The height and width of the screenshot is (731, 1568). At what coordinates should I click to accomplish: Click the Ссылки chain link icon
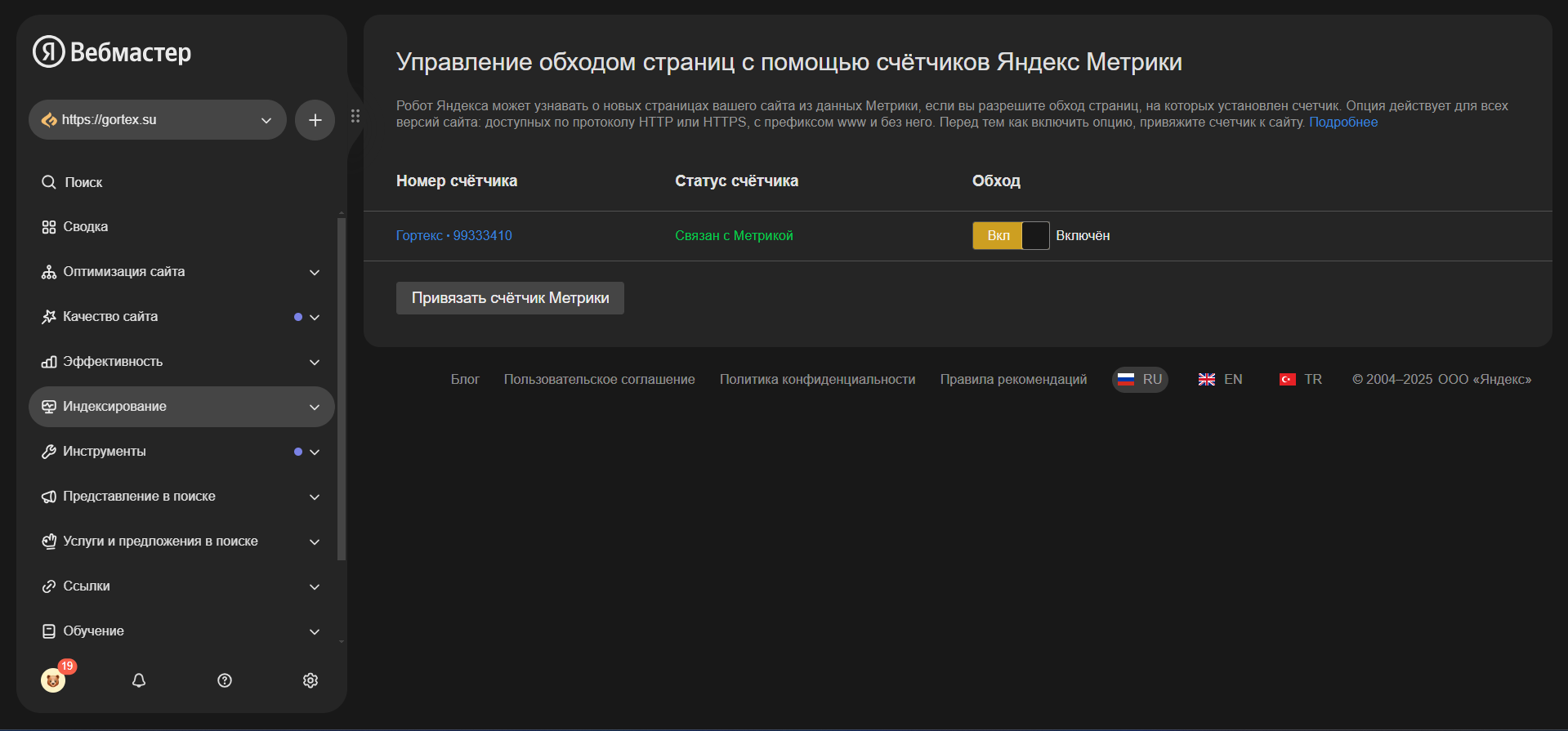(49, 586)
